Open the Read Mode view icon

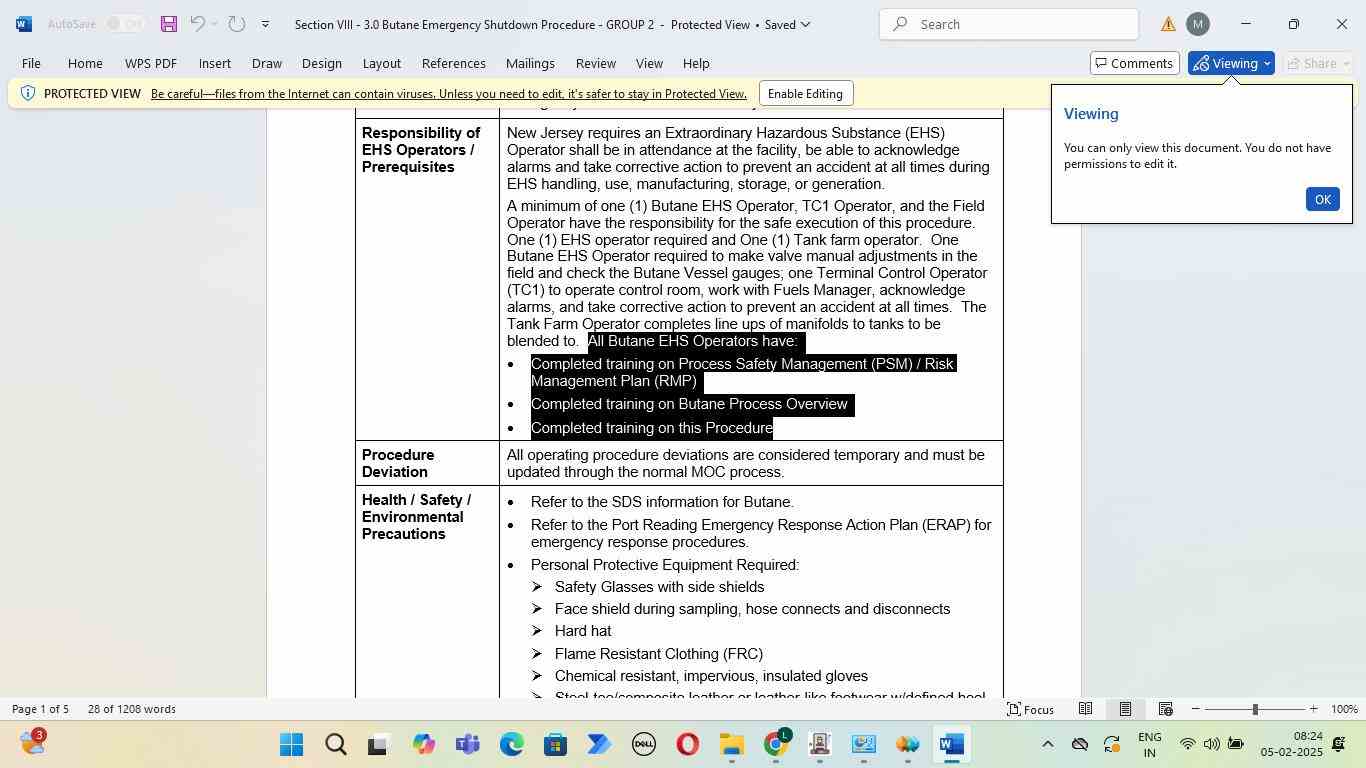tap(1085, 709)
